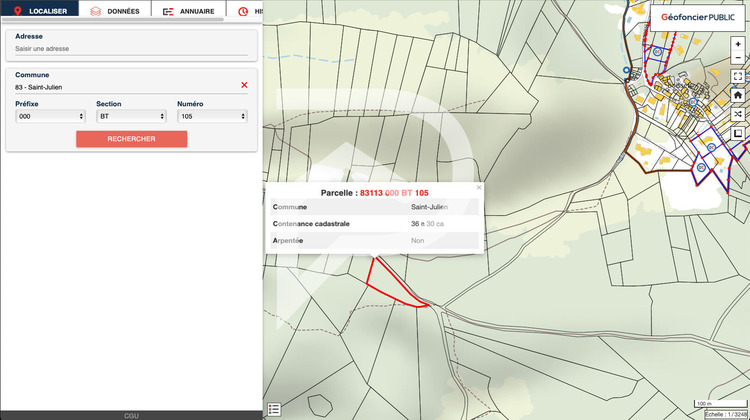Click the Commune field Saint-Julien

click(120, 87)
